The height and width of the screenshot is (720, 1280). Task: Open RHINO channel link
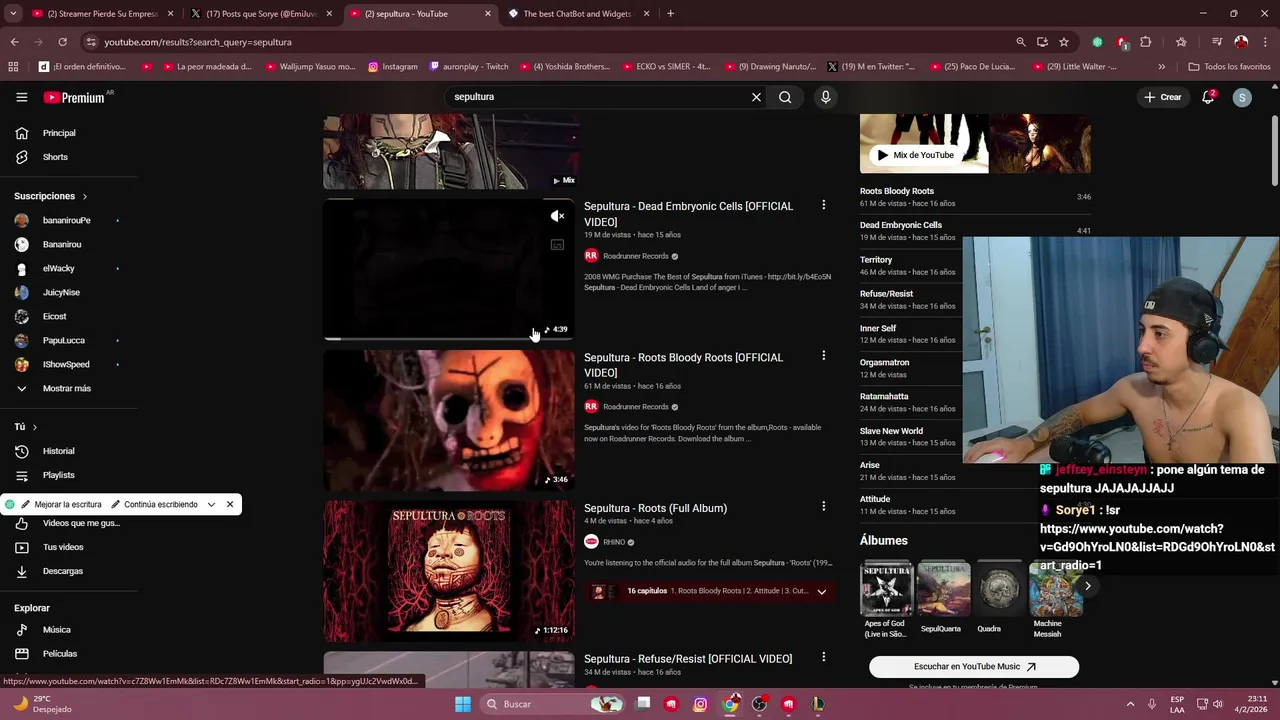[614, 542]
